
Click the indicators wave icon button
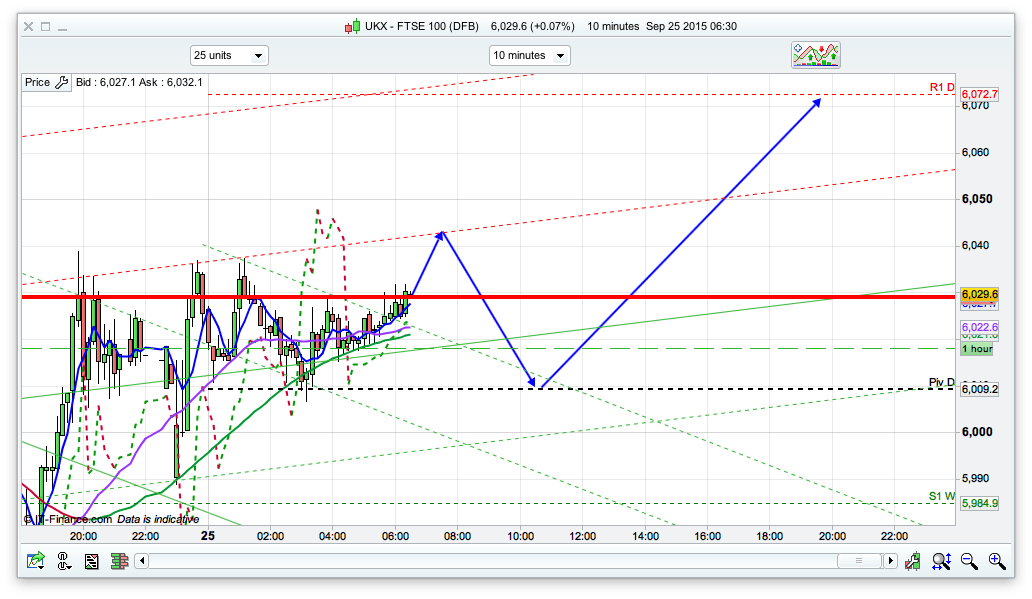tap(816, 55)
